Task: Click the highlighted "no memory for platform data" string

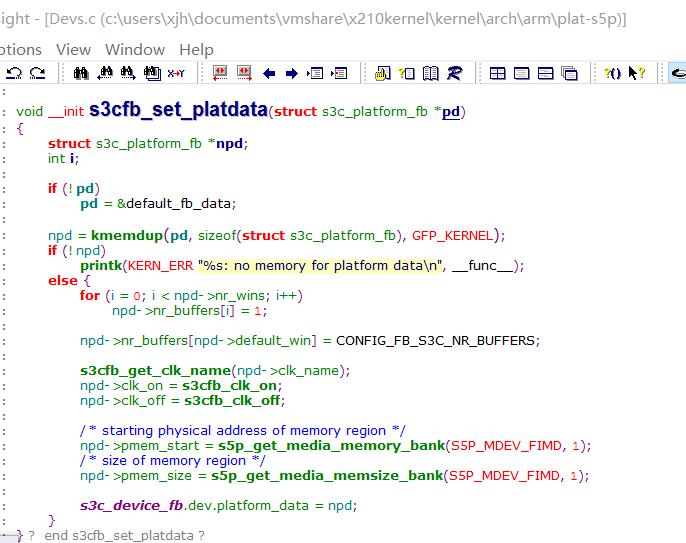Action: click(x=320, y=266)
